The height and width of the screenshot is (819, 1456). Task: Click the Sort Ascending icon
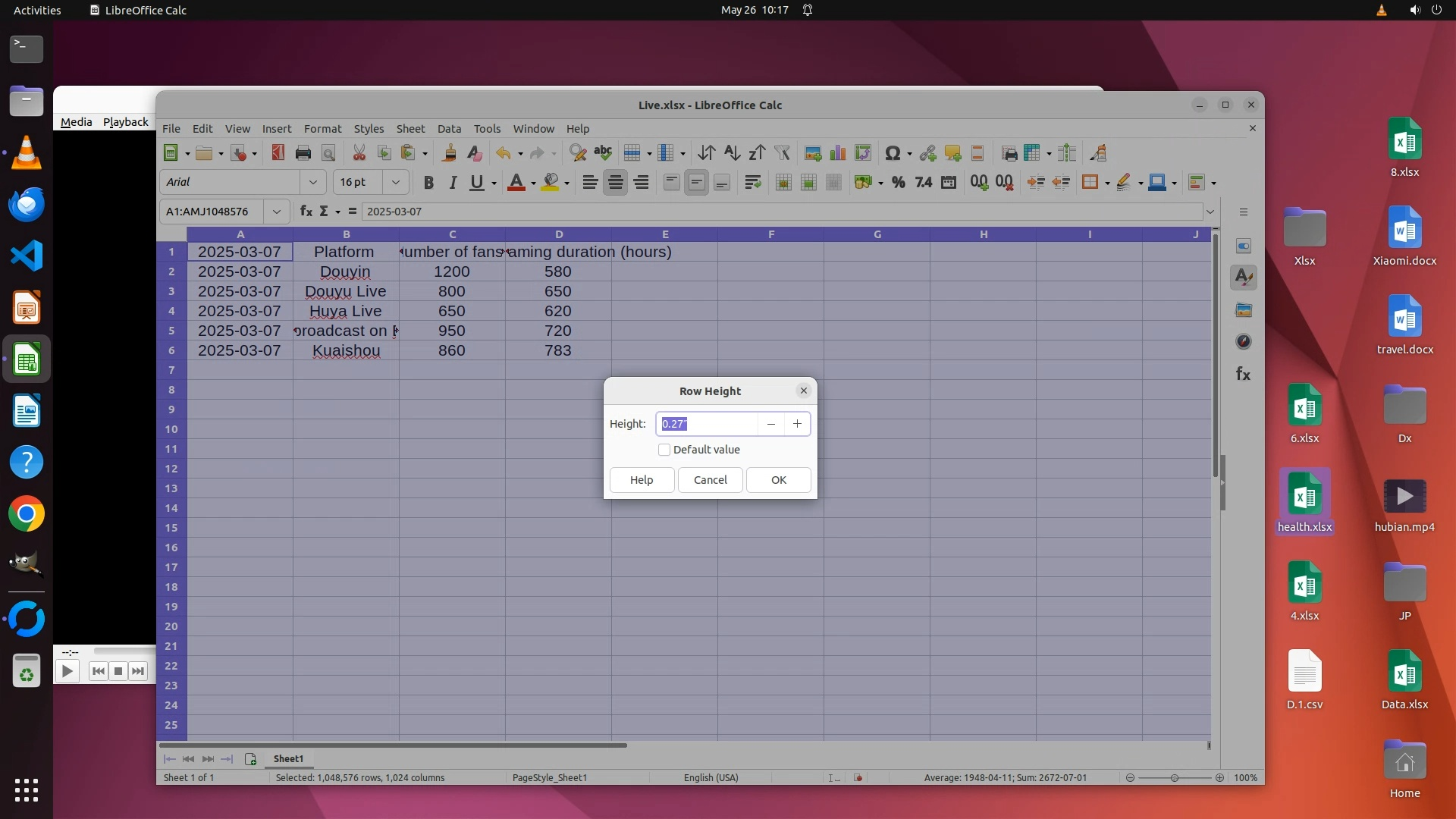click(731, 153)
